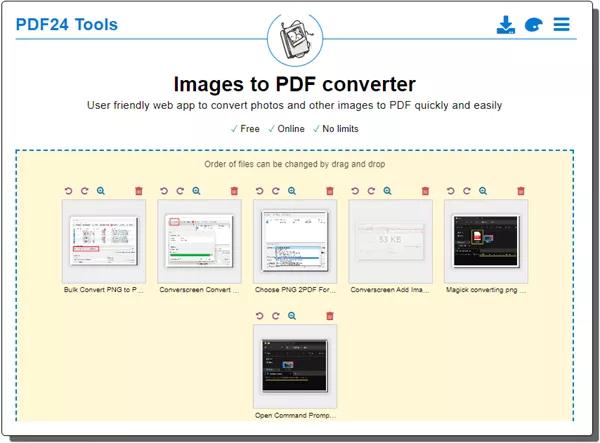Click the 'Converscreen Add Ima...' filename
This screenshot has width=600, height=443.
pos(390,290)
